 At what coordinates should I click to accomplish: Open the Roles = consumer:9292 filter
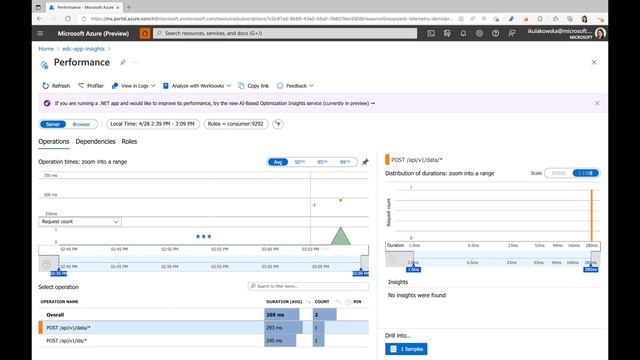pyautogui.click(x=236, y=124)
